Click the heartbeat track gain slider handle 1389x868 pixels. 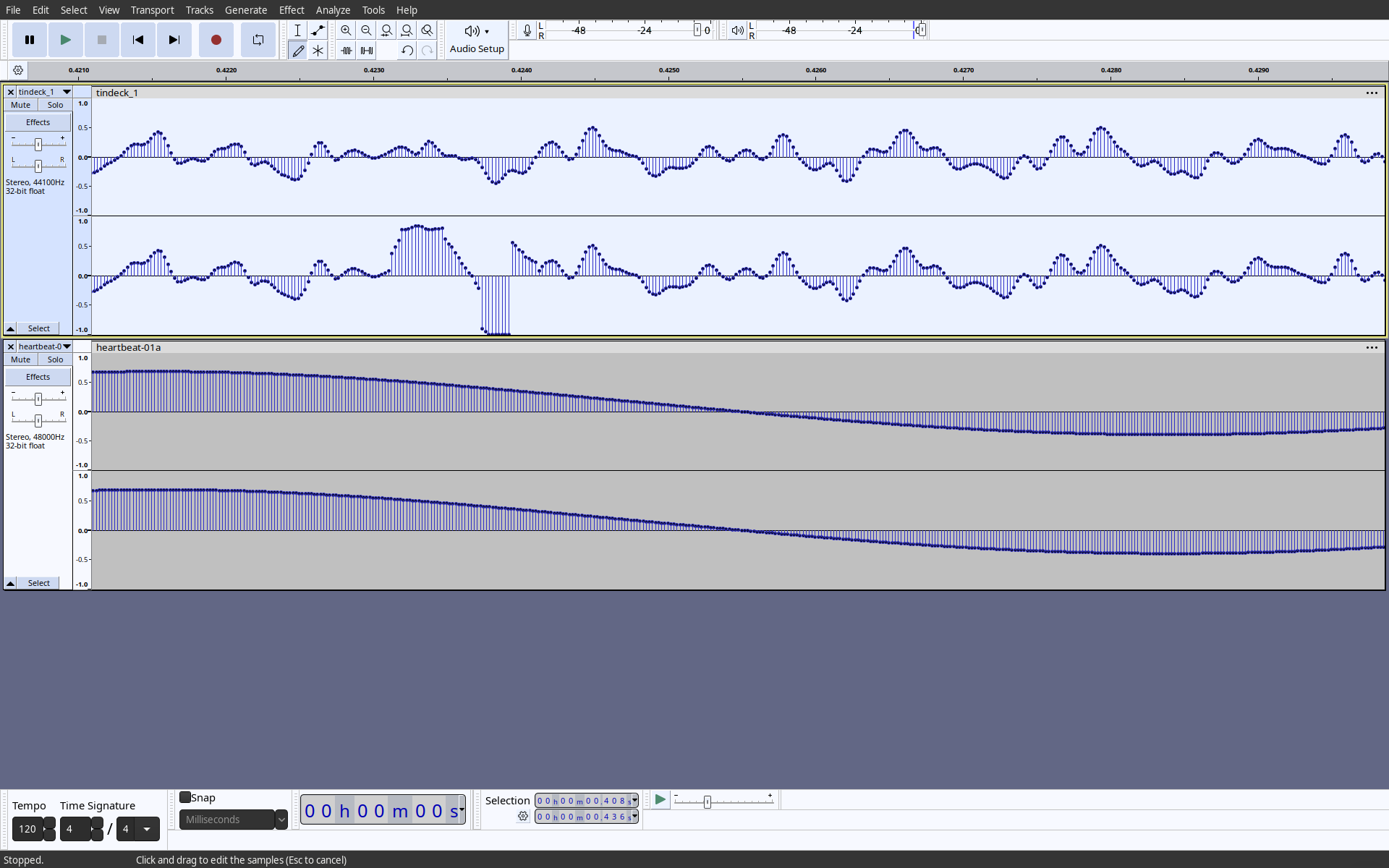point(38,399)
